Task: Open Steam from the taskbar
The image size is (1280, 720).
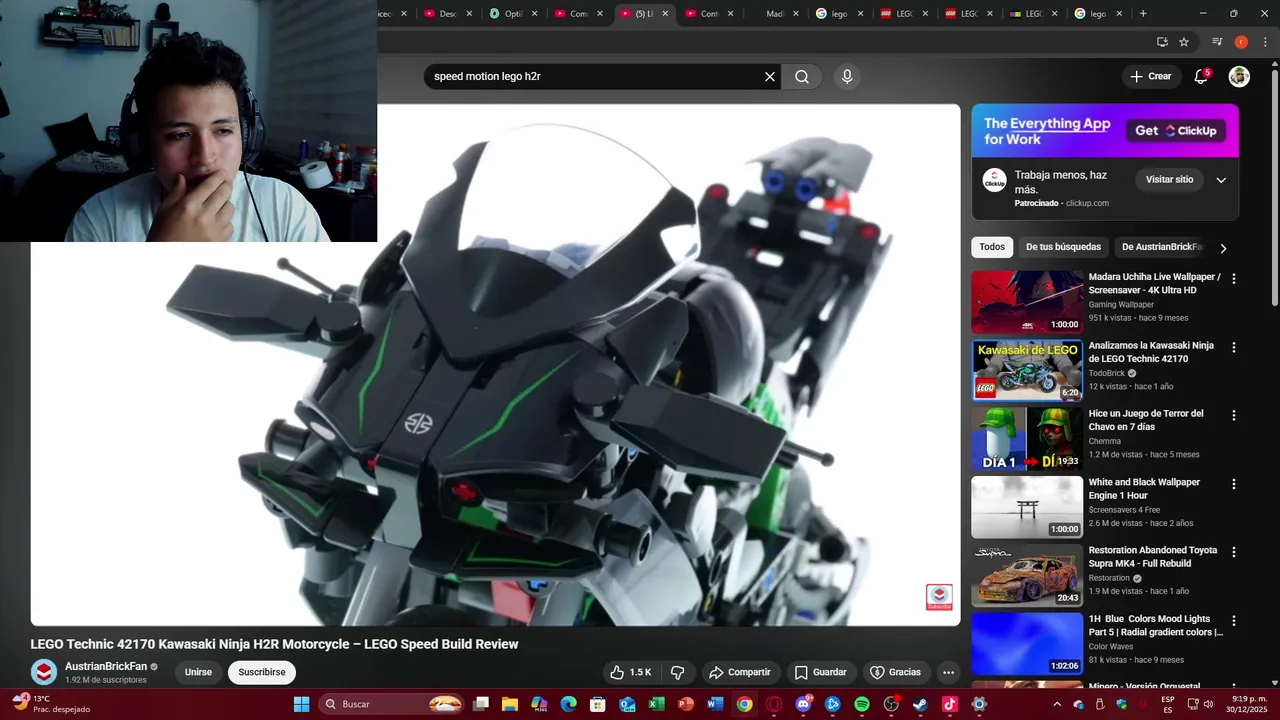Action: [920, 704]
